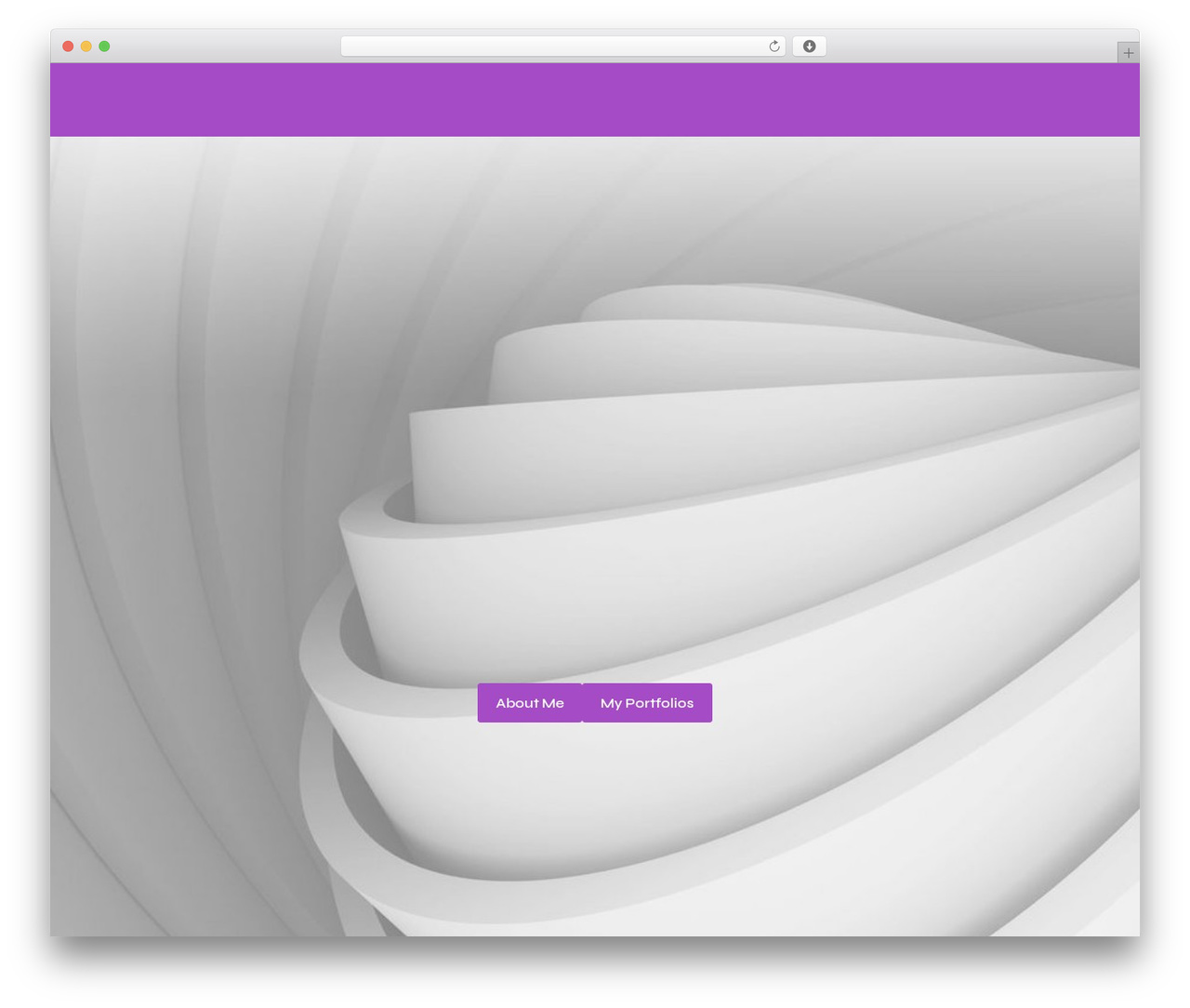Add a new tab with plus icon
Screen dimensions: 1190x1008
1128,53
